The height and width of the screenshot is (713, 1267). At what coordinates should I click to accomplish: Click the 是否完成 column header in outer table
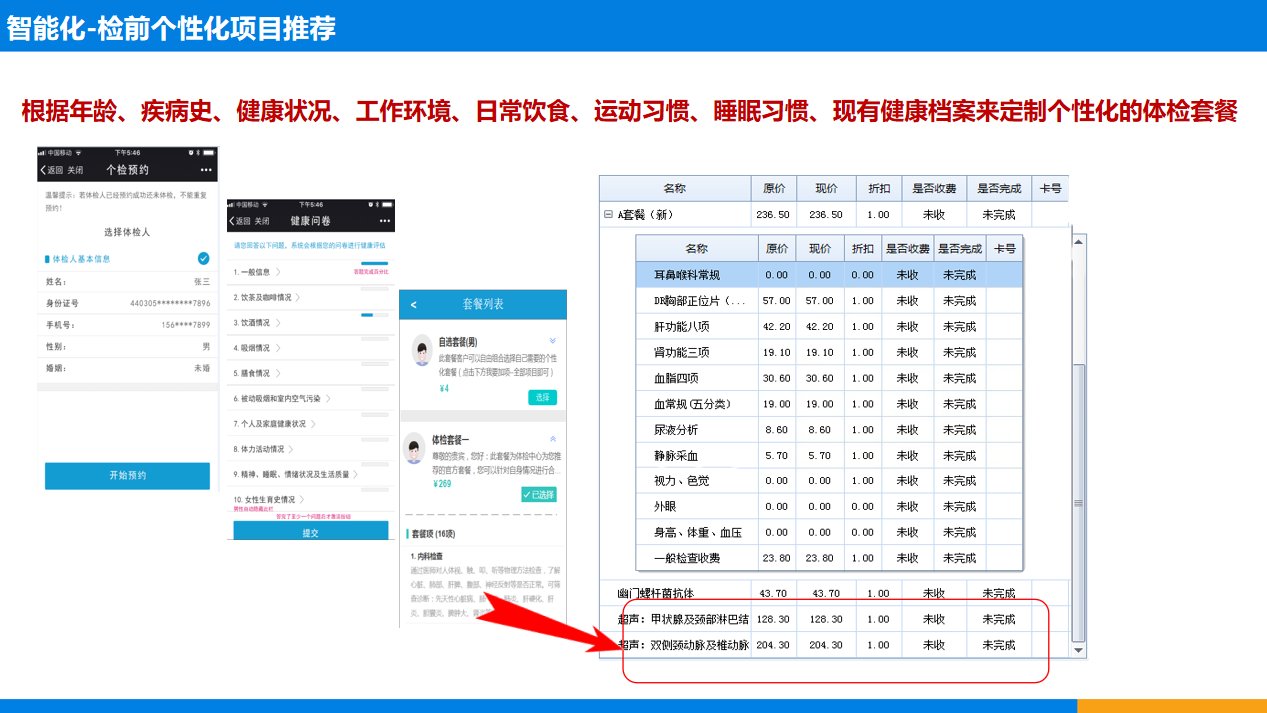tap(999, 188)
